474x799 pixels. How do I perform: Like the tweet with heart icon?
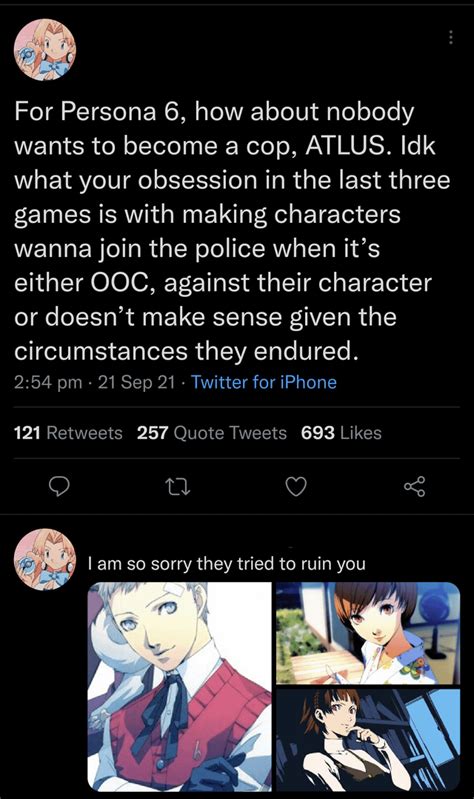296,488
